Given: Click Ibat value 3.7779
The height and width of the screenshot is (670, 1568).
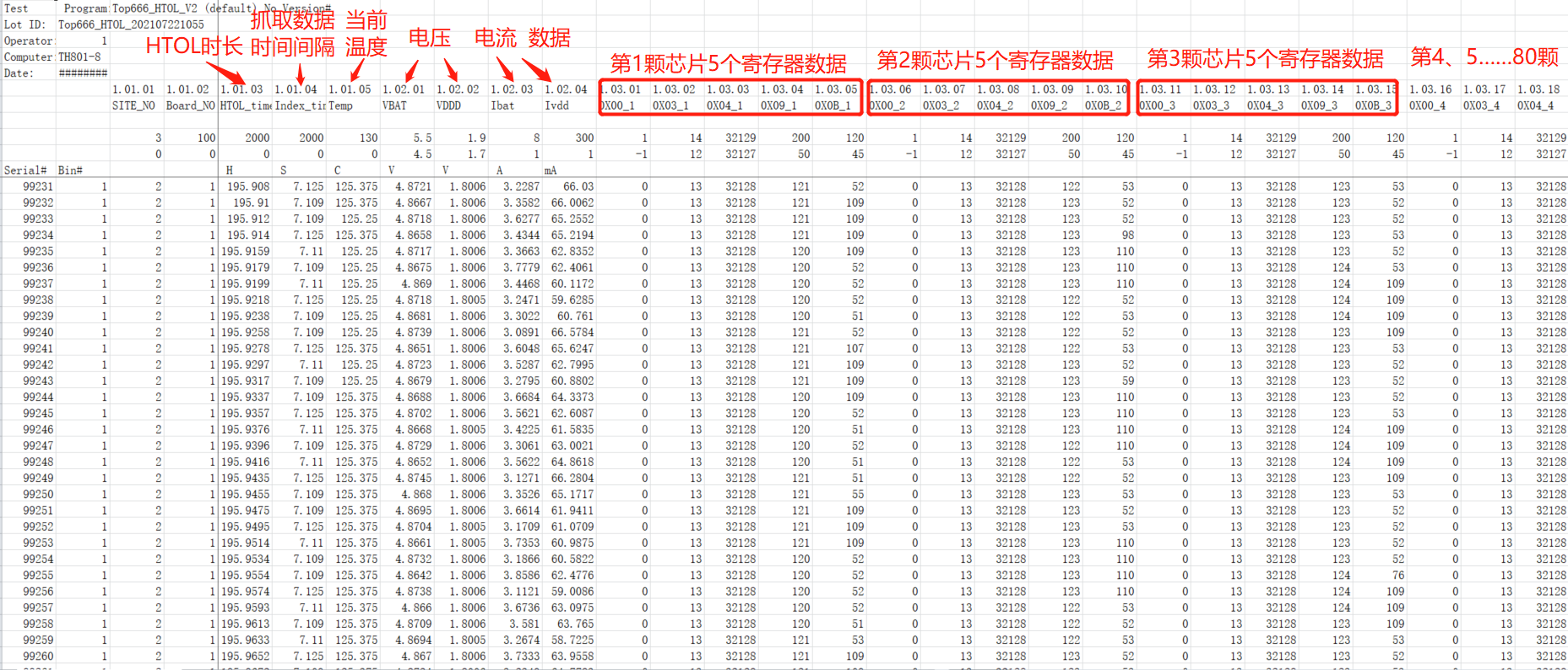Looking at the screenshot, I should coord(521,267).
